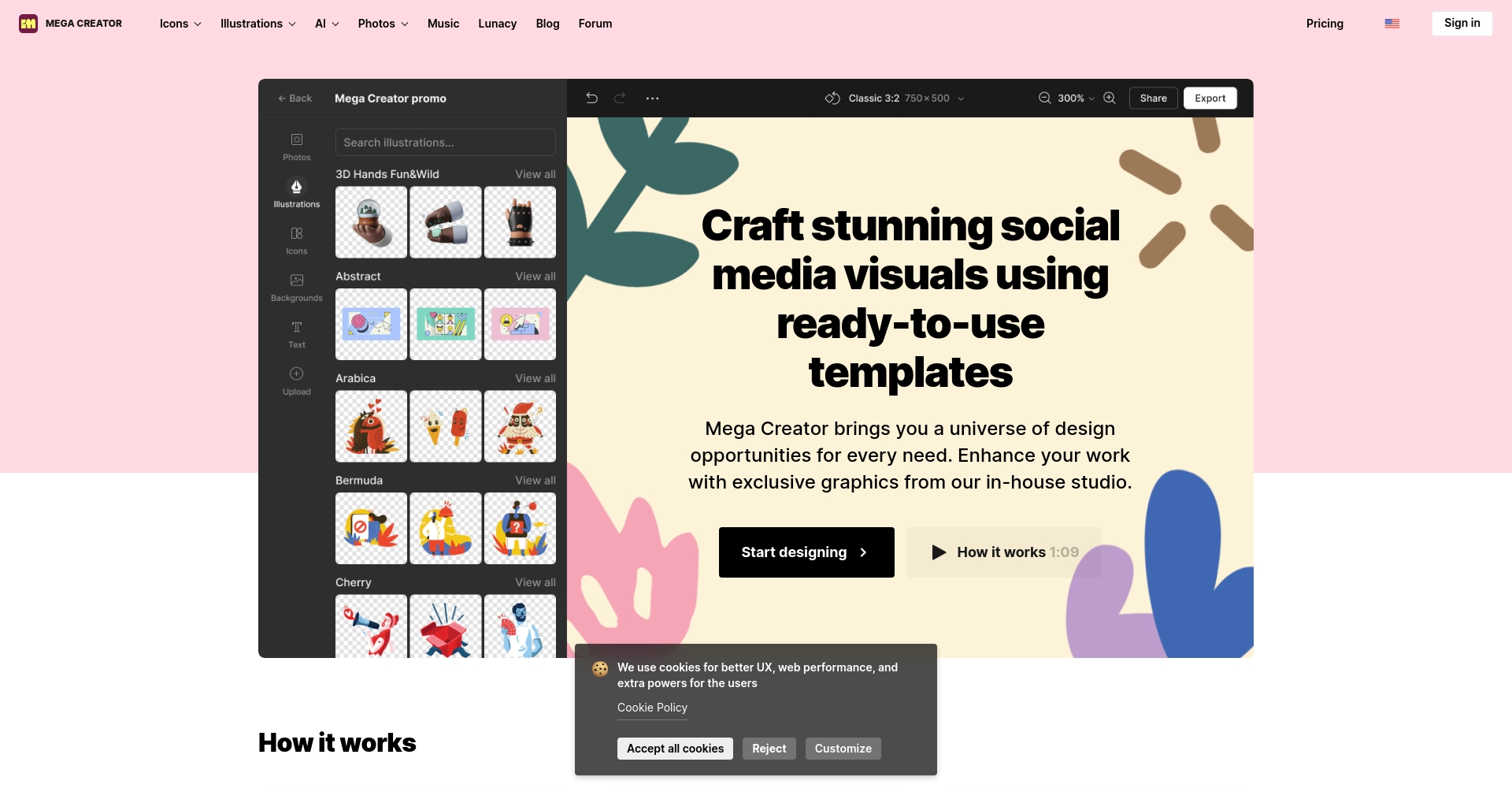This screenshot has height=788, width=1512.
Task: Select the Cherry megaphone illustration
Action: [372, 626]
